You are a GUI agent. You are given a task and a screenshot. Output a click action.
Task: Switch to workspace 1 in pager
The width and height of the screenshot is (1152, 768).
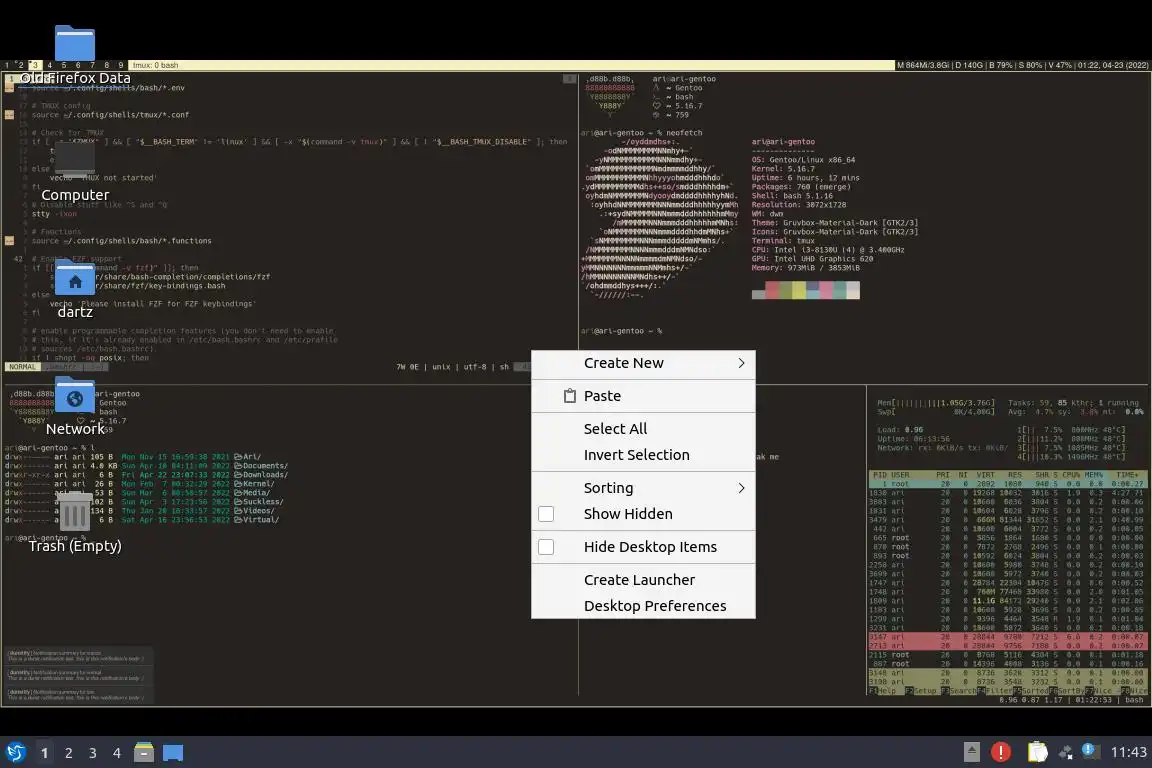[x=45, y=753]
